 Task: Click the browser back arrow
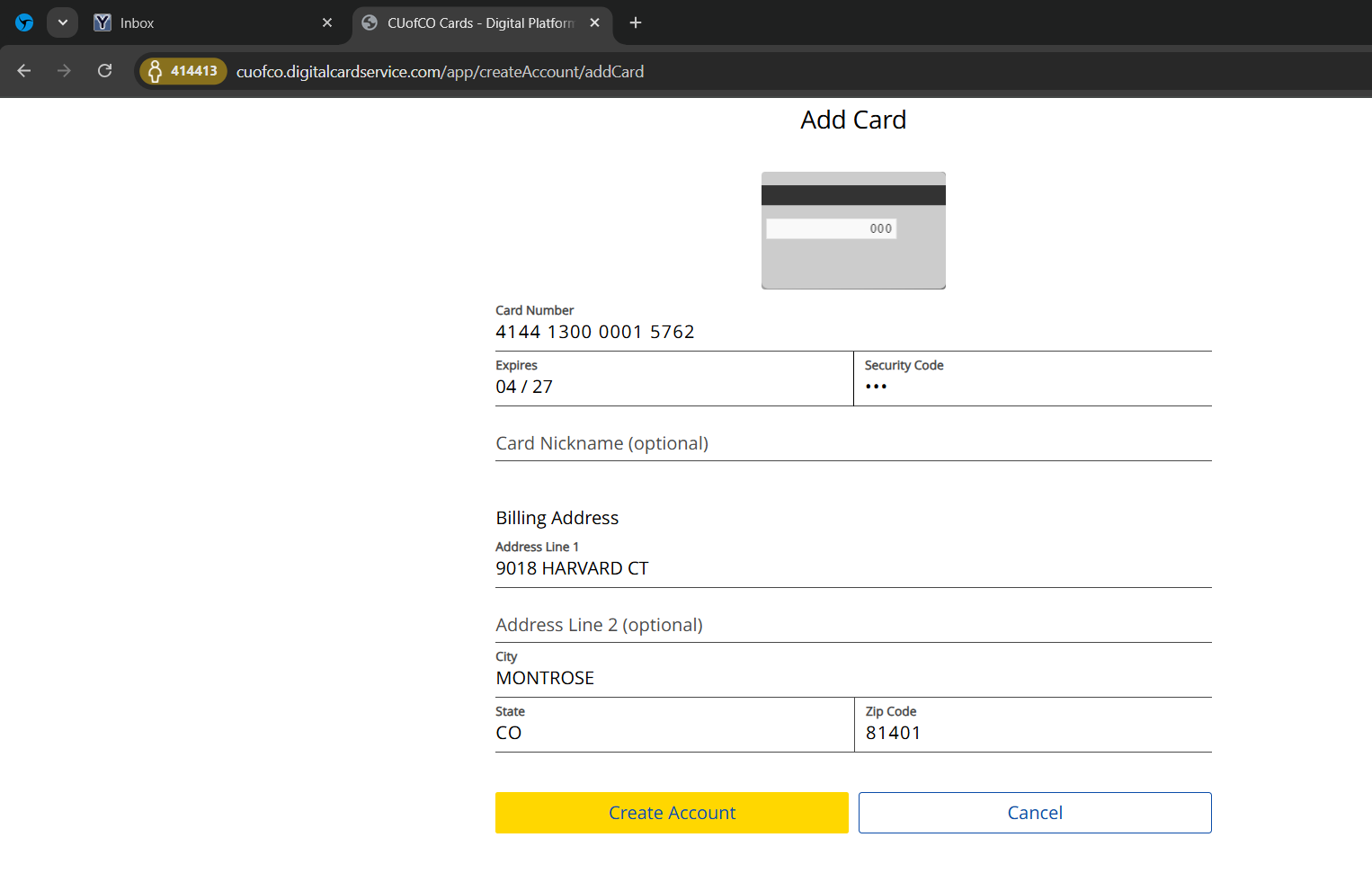coord(24,71)
